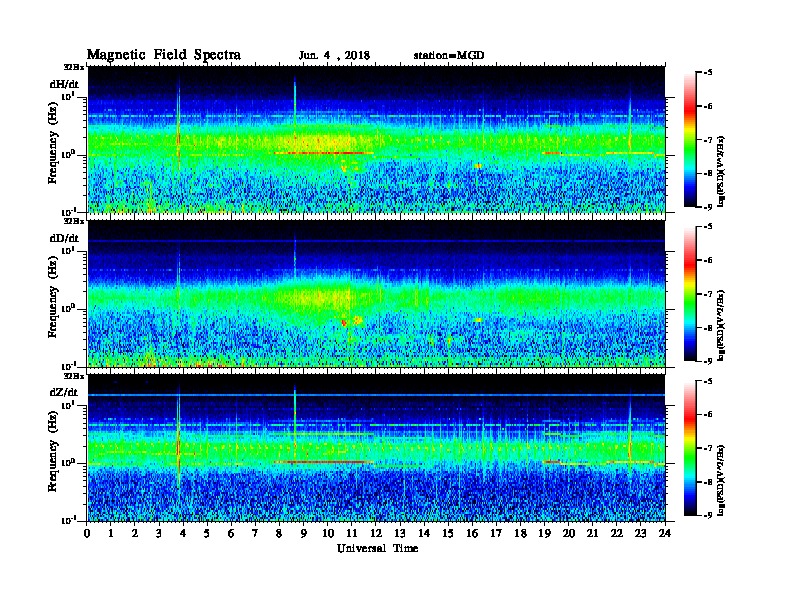Click the '-5' label on dH/dt color scale
This screenshot has width=792, height=612.
tap(708, 73)
